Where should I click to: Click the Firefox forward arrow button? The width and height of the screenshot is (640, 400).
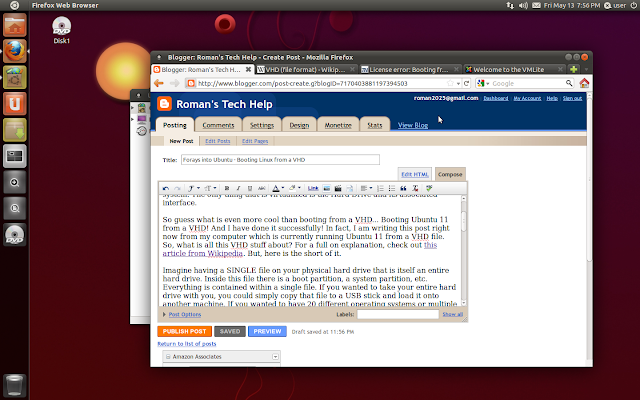click(174, 83)
